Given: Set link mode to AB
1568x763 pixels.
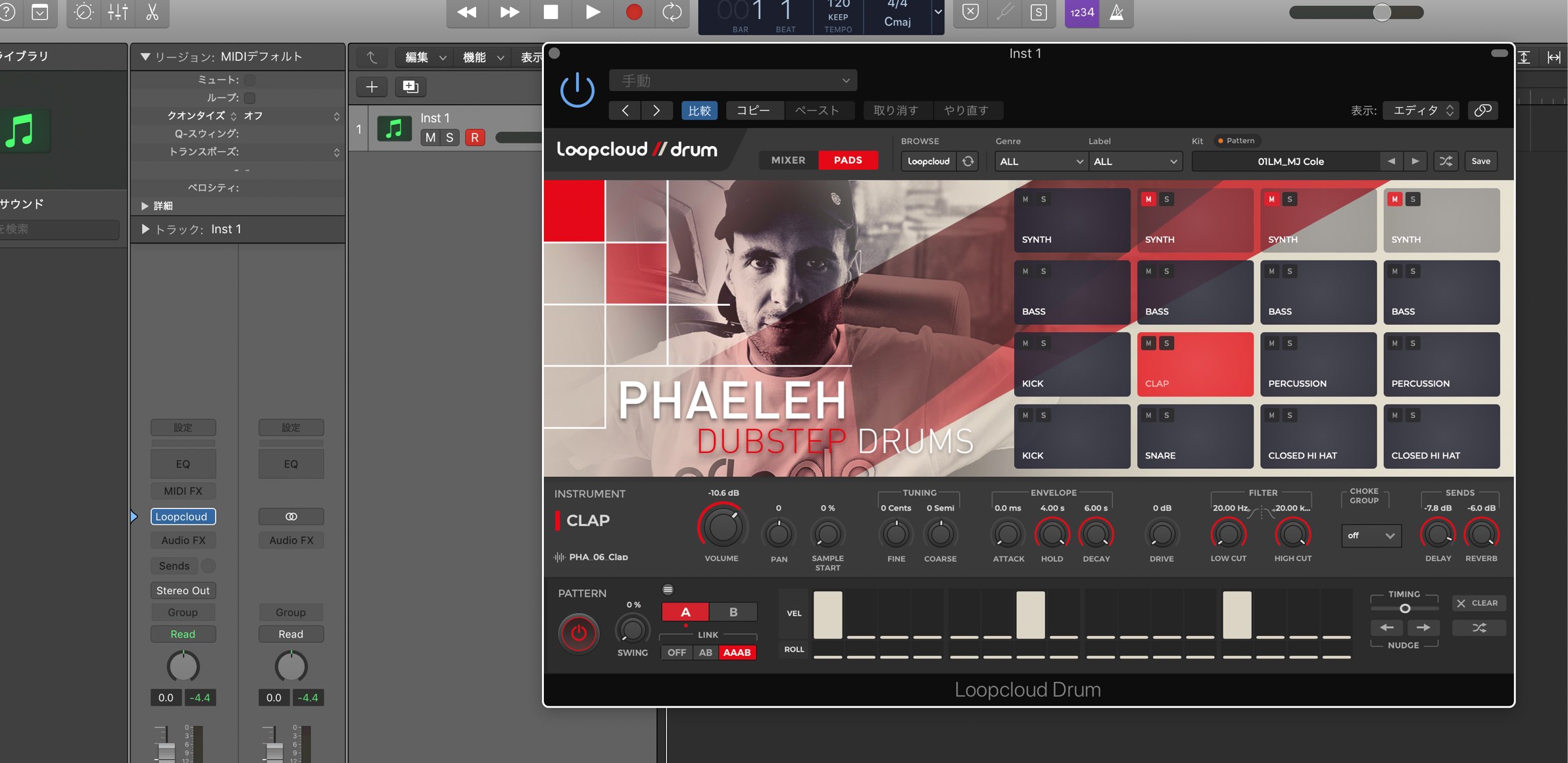Looking at the screenshot, I should (x=706, y=652).
